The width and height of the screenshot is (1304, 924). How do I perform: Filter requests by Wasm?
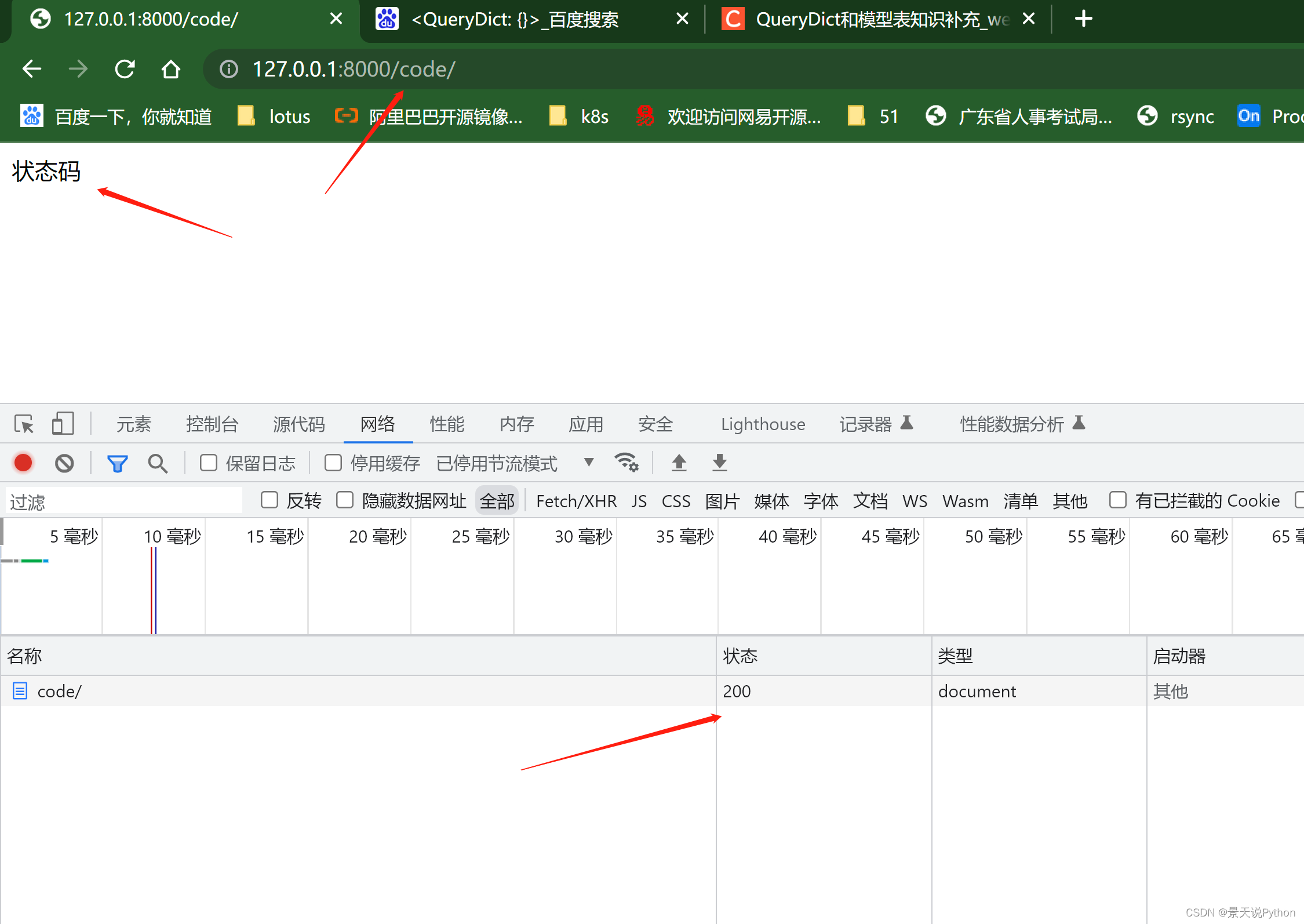pyautogui.click(x=966, y=501)
